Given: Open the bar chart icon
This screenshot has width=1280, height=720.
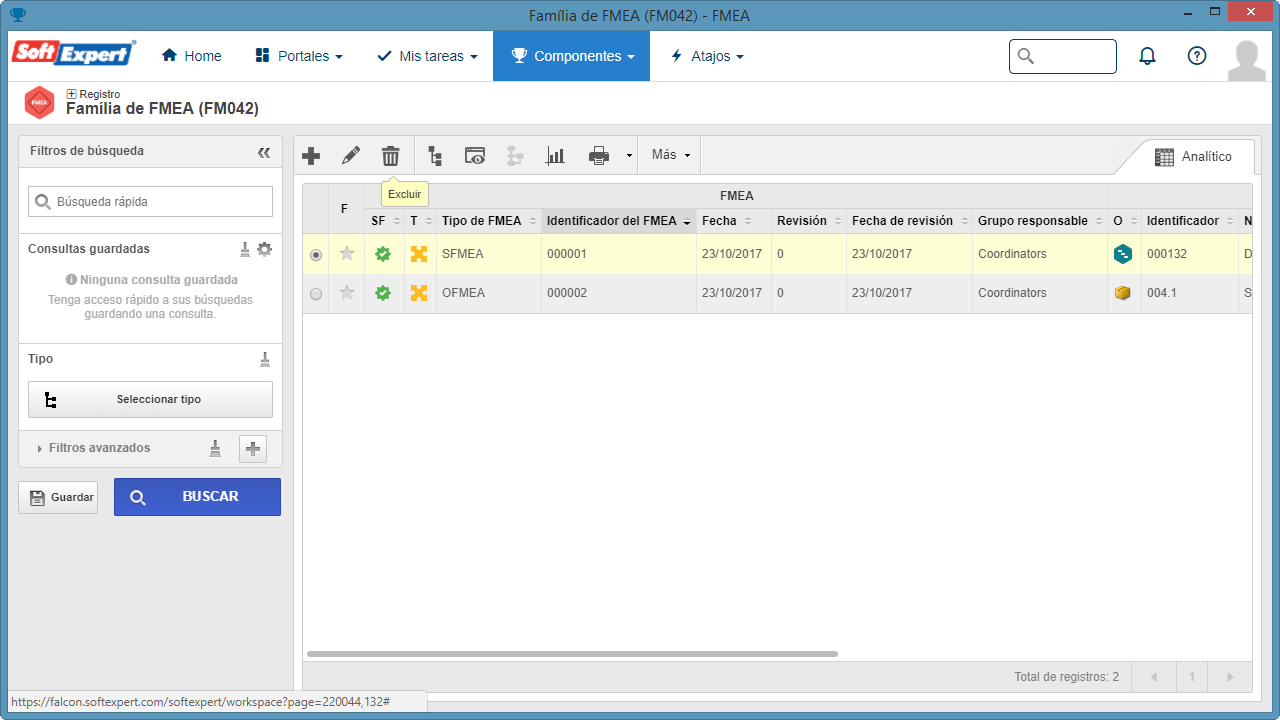Looking at the screenshot, I should (555, 155).
